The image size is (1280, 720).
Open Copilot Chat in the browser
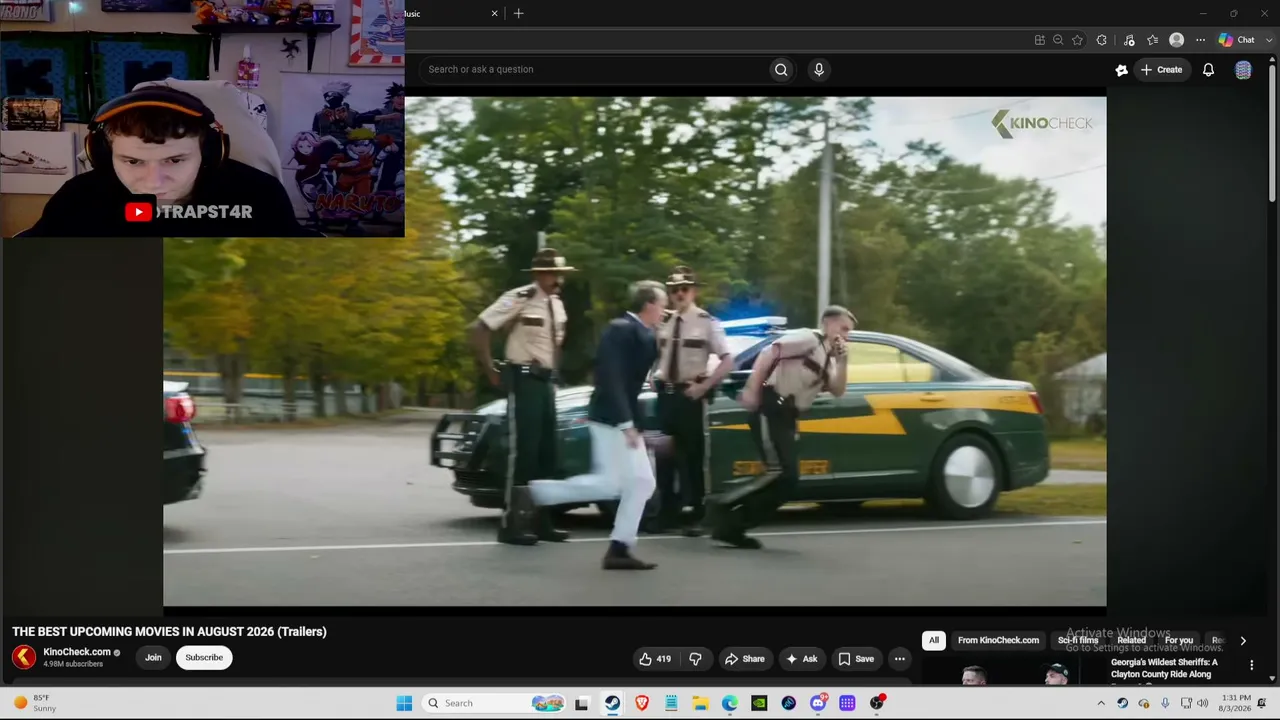[1236, 40]
